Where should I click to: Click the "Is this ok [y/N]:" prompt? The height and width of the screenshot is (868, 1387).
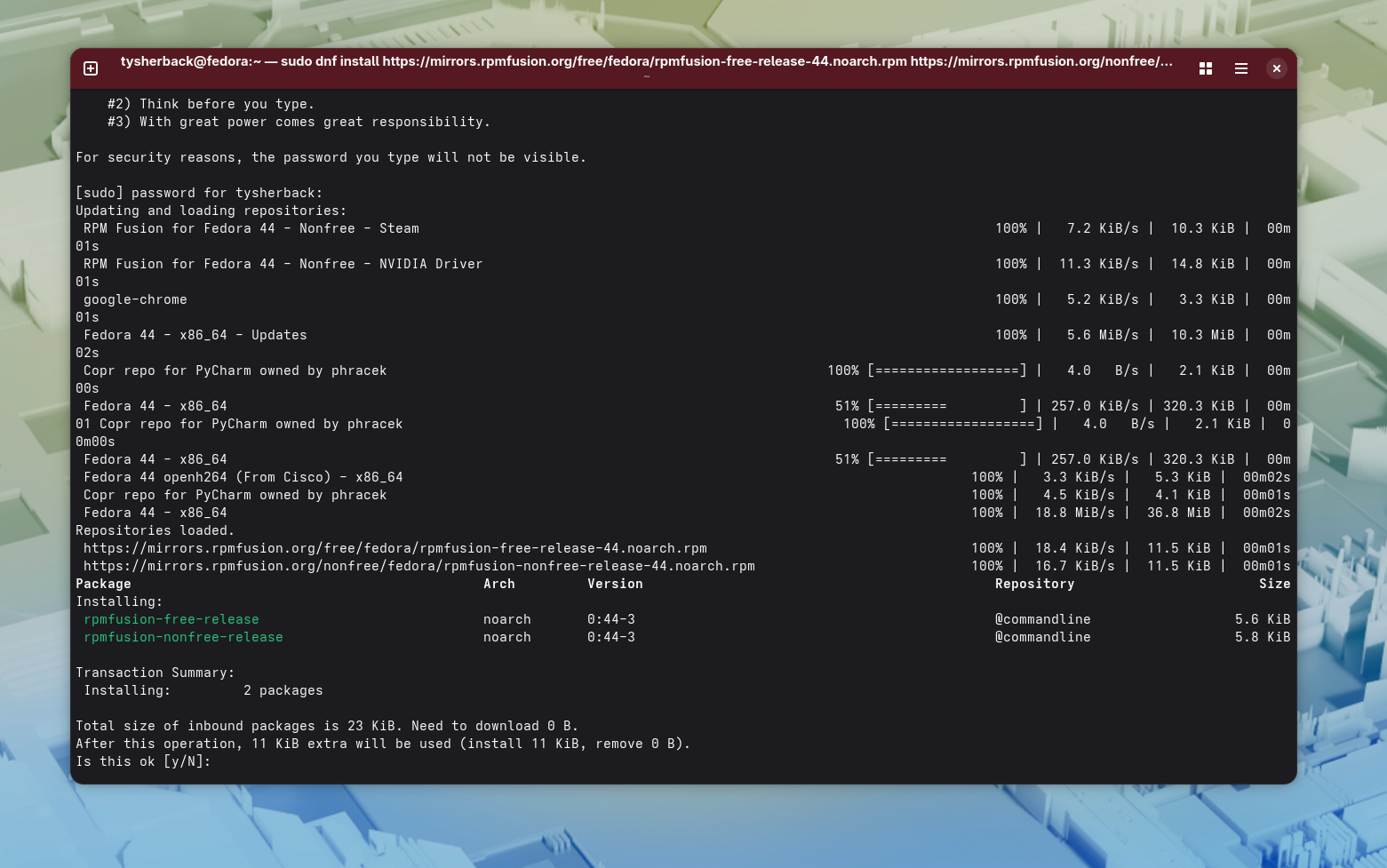(x=143, y=761)
